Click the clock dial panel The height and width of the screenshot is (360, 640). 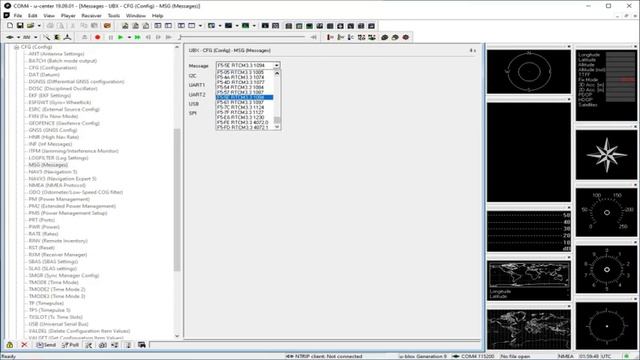click(x=607, y=269)
